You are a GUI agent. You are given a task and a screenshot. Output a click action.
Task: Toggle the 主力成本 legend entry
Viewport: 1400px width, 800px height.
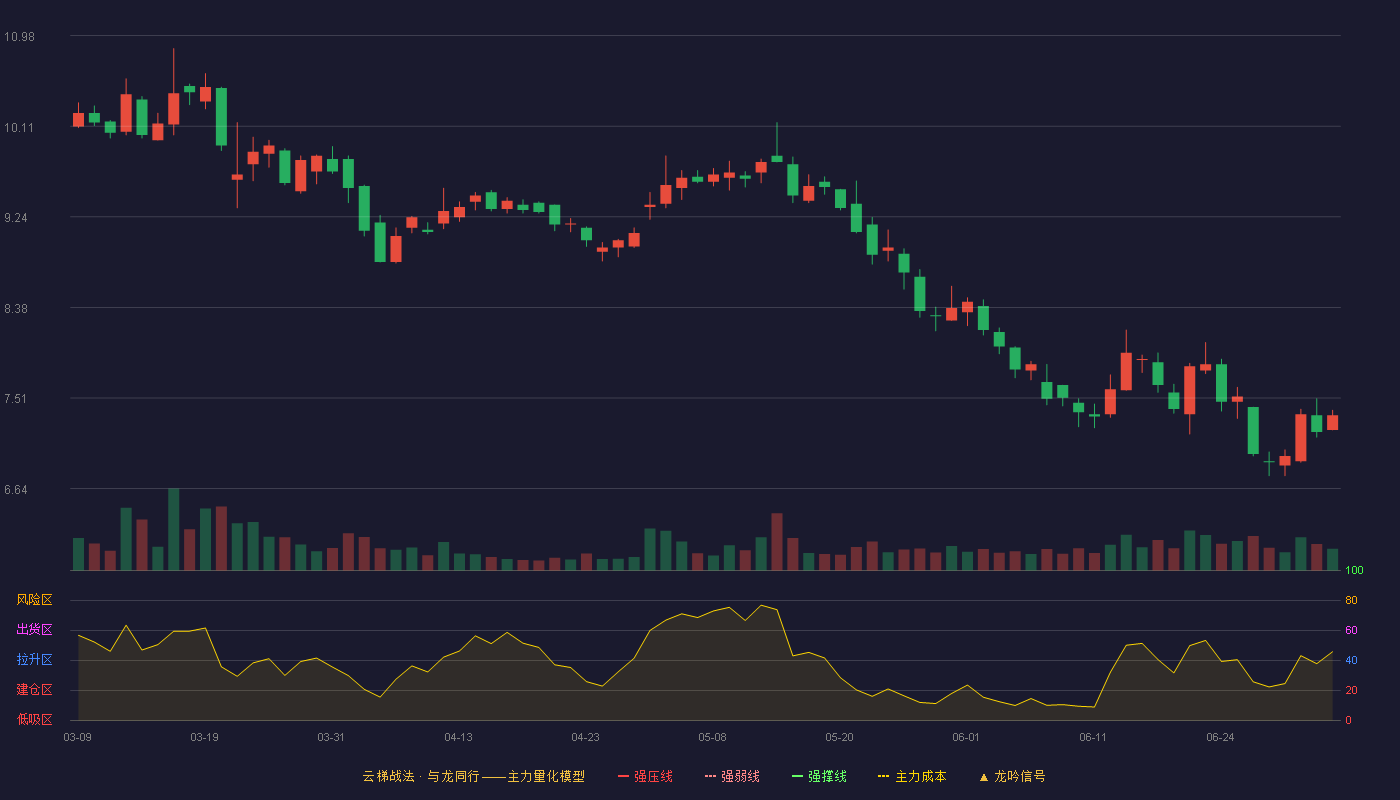point(912,776)
